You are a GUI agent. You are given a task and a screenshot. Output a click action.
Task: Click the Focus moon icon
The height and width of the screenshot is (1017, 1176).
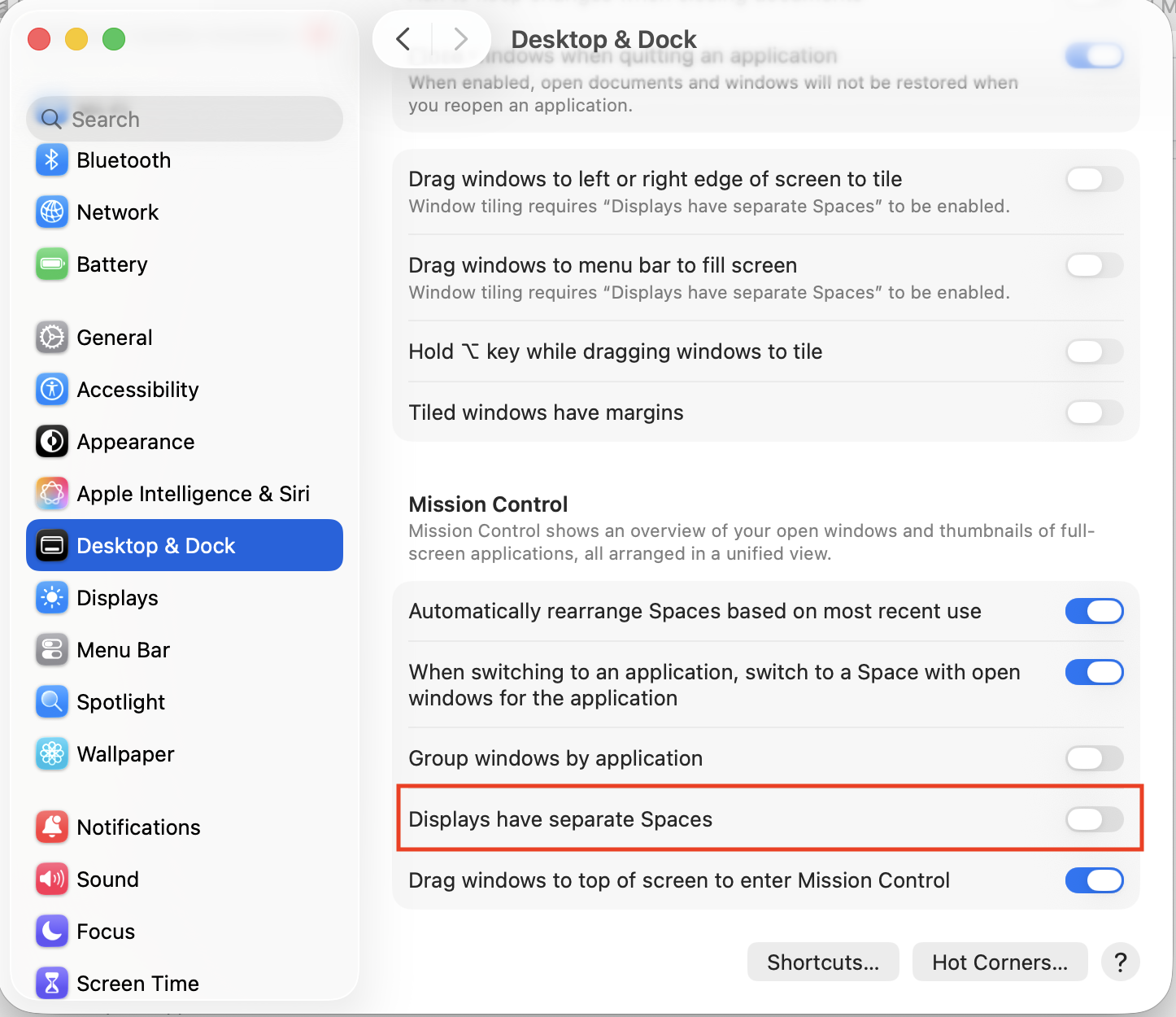[x=52, y=932]
